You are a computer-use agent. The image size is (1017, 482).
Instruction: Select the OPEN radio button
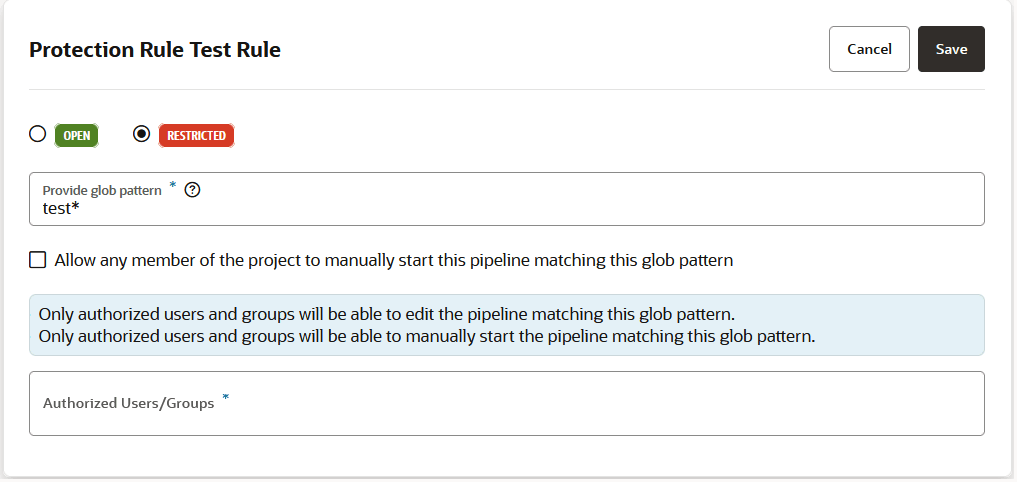point(38,134)
